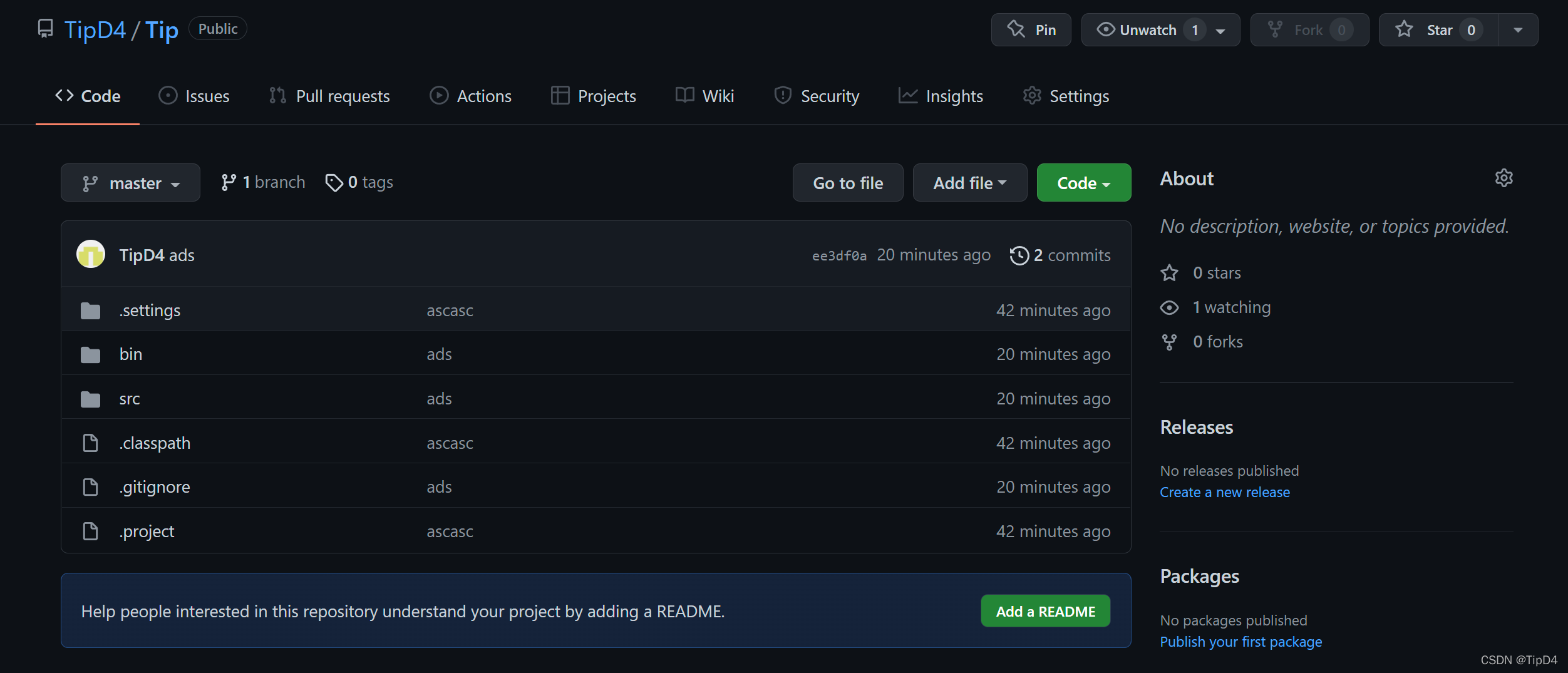
Task: Click the .settings folder icon
Action: point(91,311)
